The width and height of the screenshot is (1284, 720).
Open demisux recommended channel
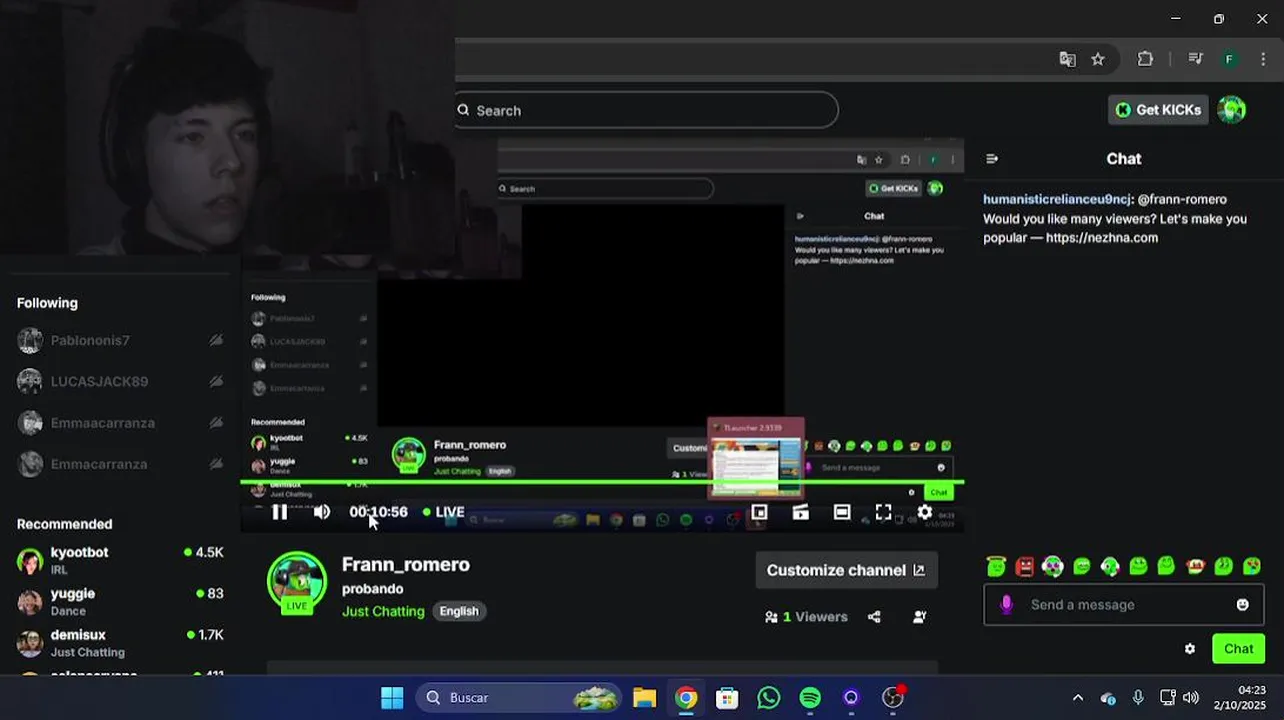[120, 643]
